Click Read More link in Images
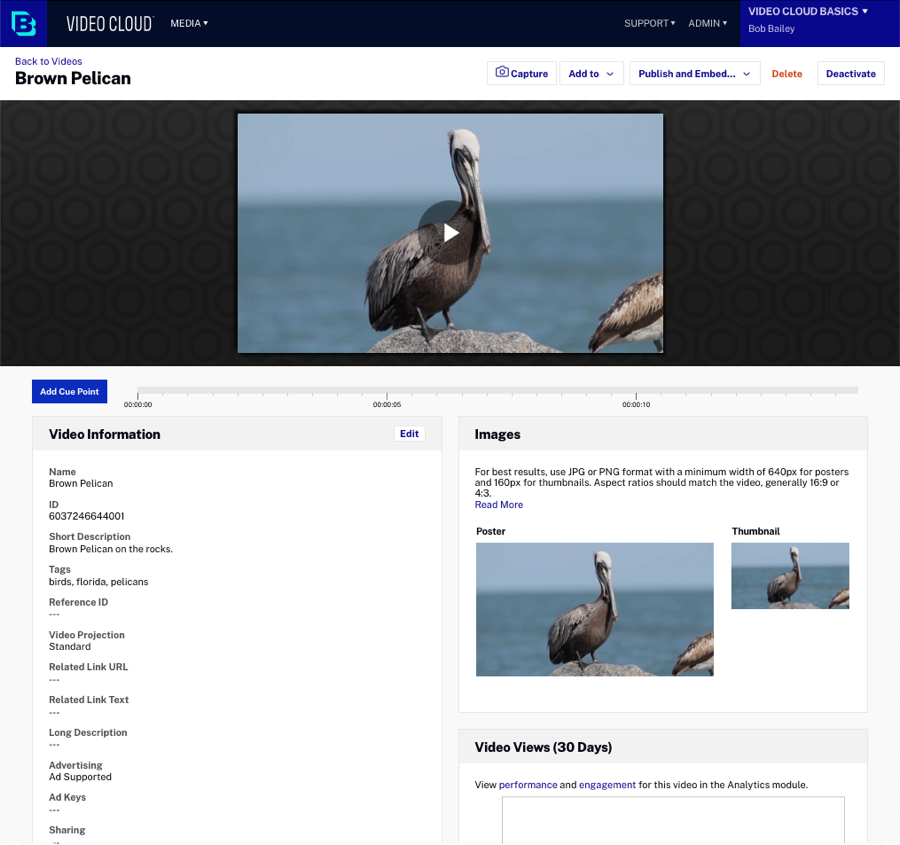Image resolution: width=900 pixels, height=845 pixels. 499,505
